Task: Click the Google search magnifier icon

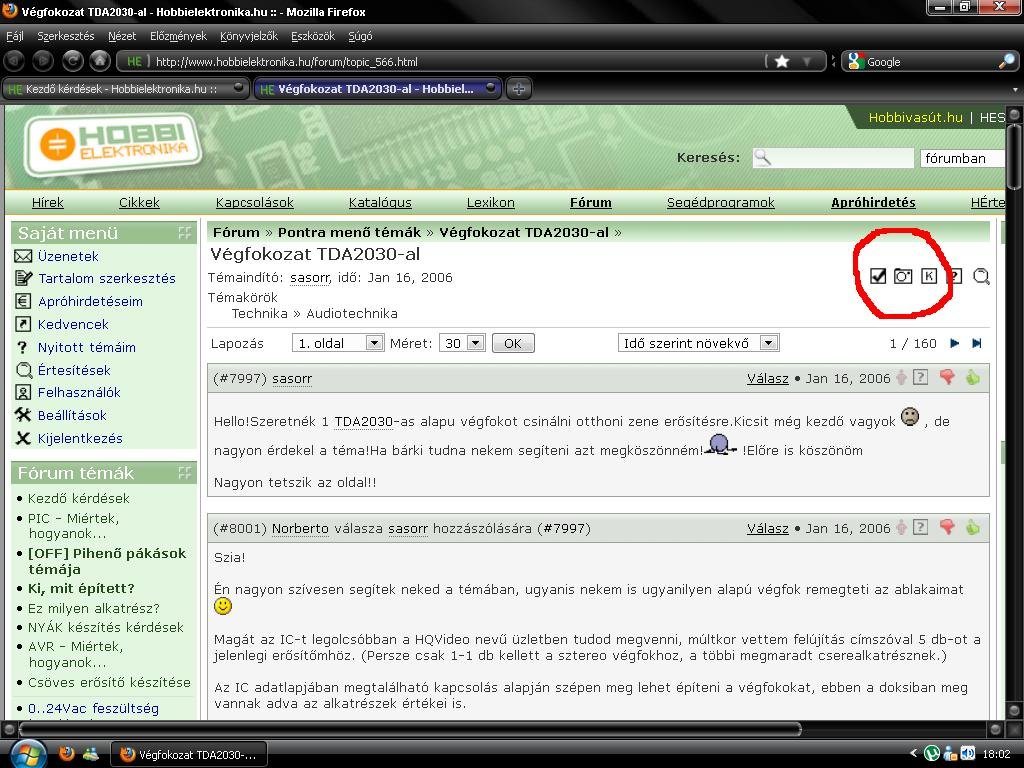Action: tap(1006, 62)
